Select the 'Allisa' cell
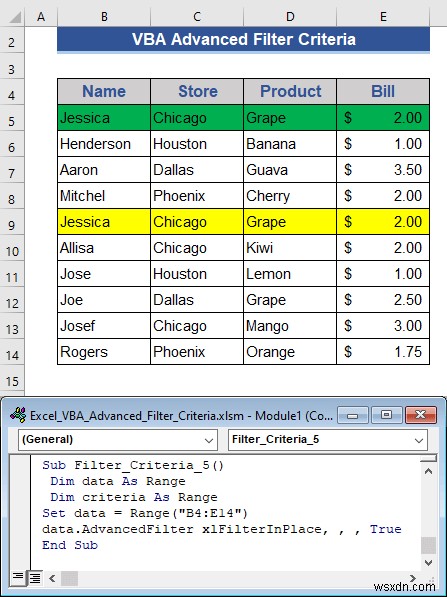The image size is (447, 597). pos(104,247)
